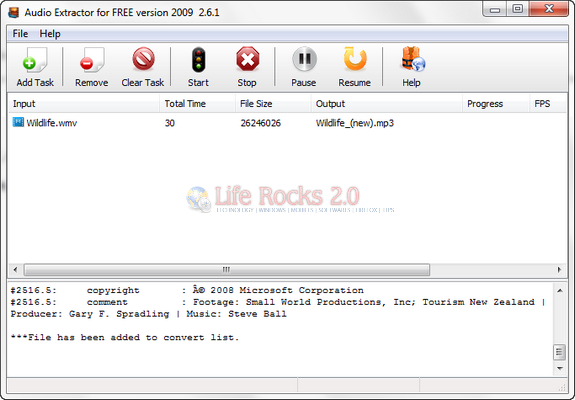Open the File menu

pyautogui.click(x=20, y=34)
